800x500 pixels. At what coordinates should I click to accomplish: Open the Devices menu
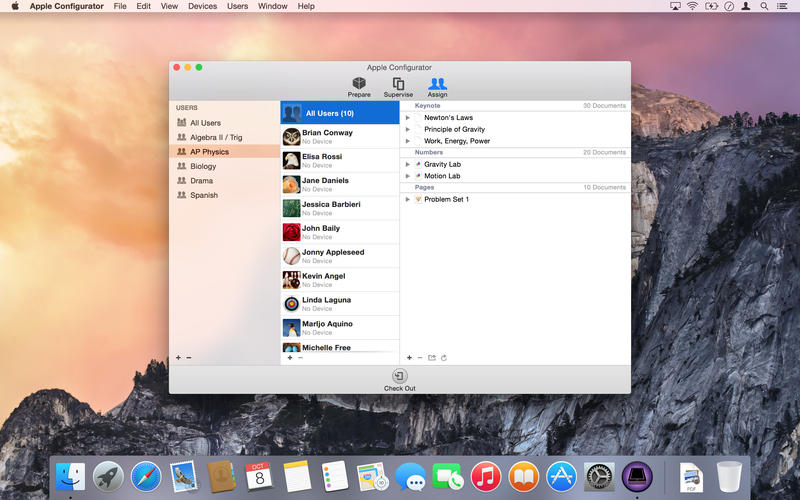pos(202,6)
